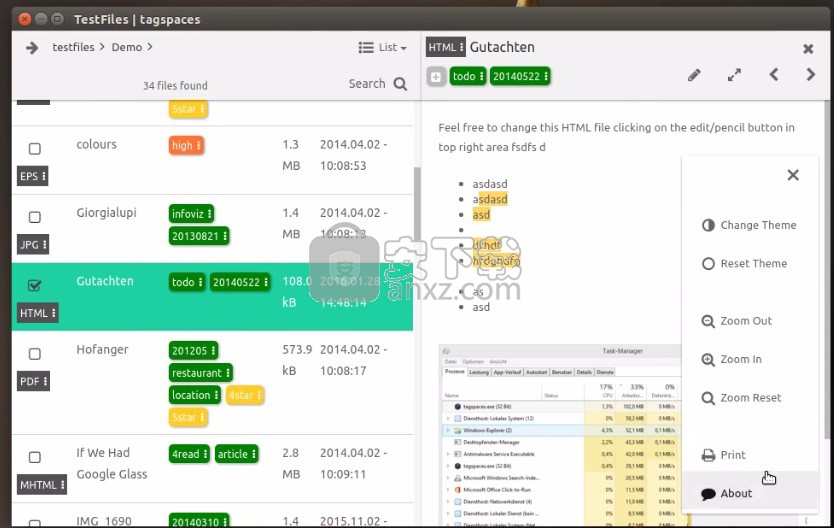Screen dimensions: 834x528
Task: Open HTML type menu in viewer header
Action: 446,47
